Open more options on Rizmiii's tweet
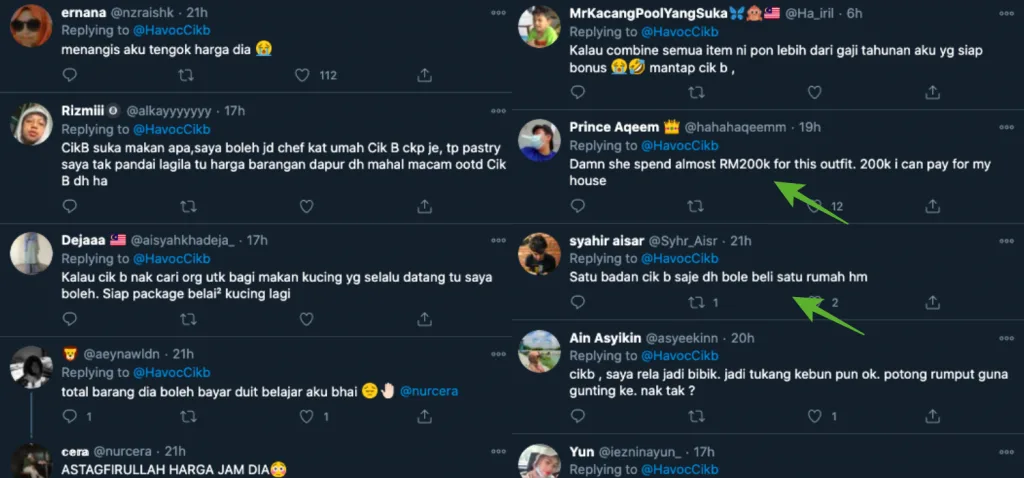Viewport: 1024px width, 478px height. (x=498, y=110)
